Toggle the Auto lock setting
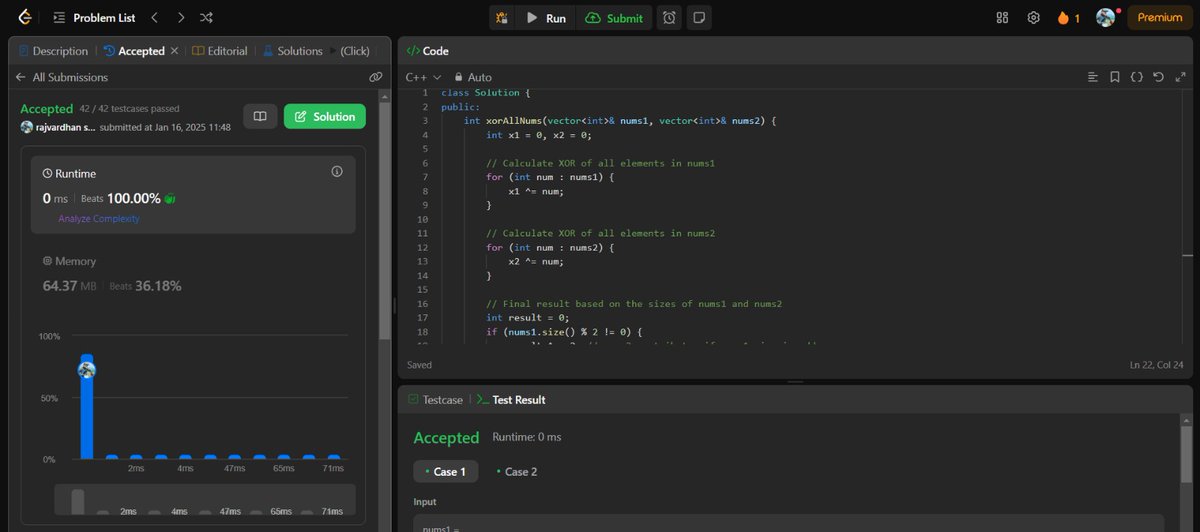 tap(473, 77)
